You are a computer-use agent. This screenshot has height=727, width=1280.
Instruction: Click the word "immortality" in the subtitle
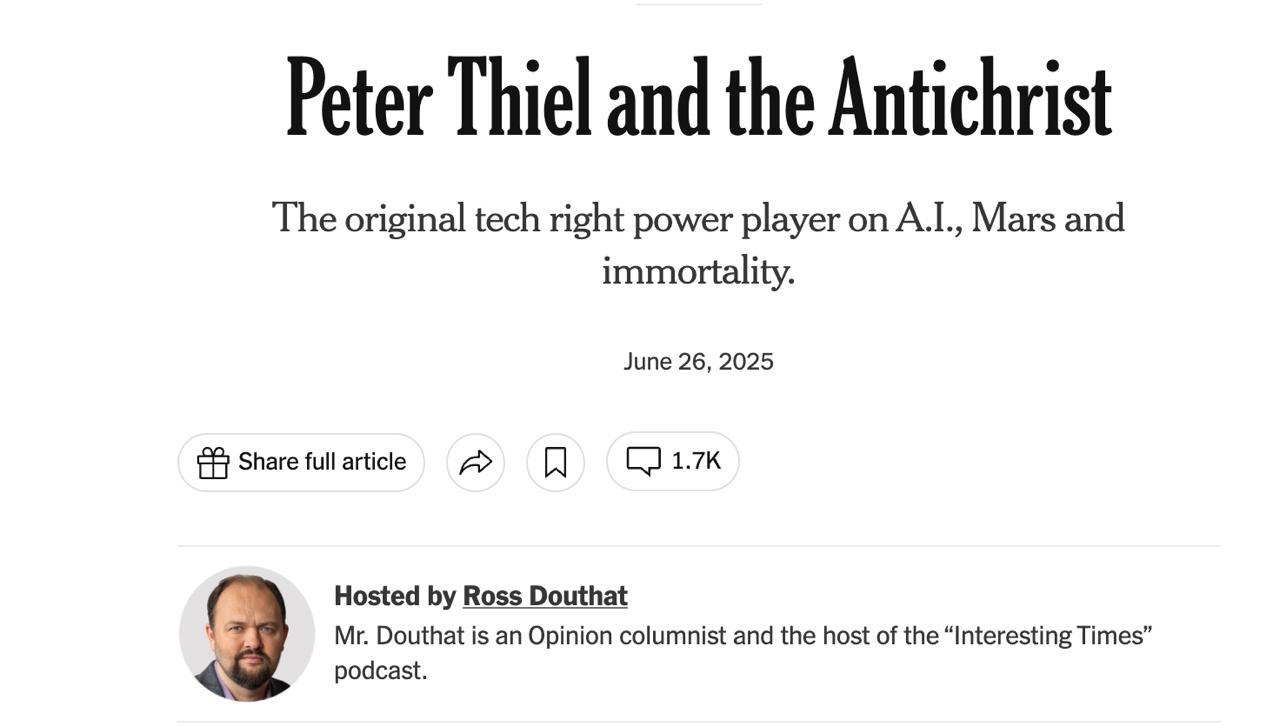click(x=697, y=271)
